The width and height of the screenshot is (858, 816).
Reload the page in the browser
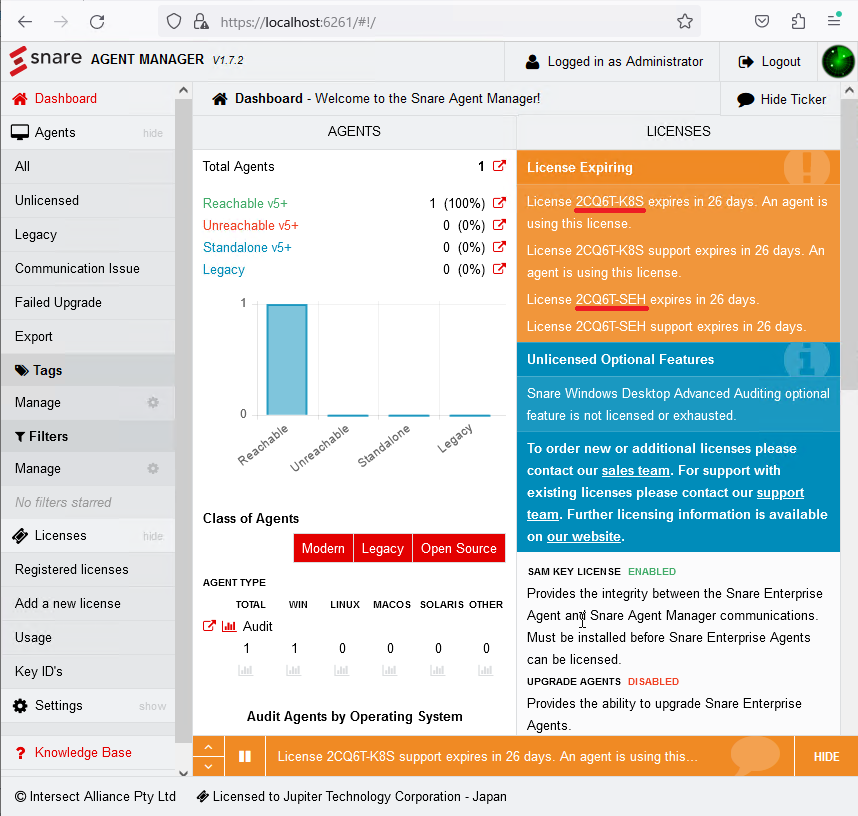(97, 22)
